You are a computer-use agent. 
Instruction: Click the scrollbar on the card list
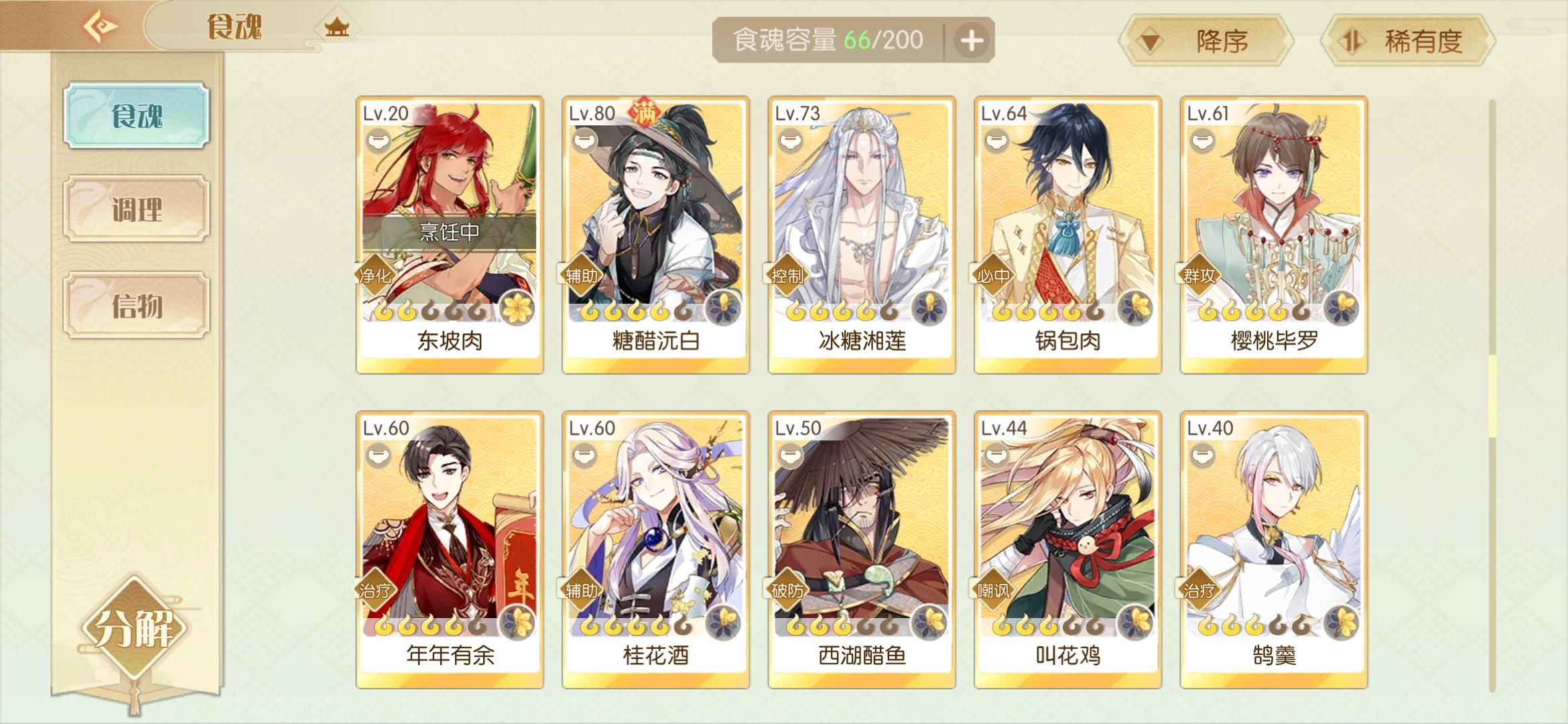coord(1492,396)
